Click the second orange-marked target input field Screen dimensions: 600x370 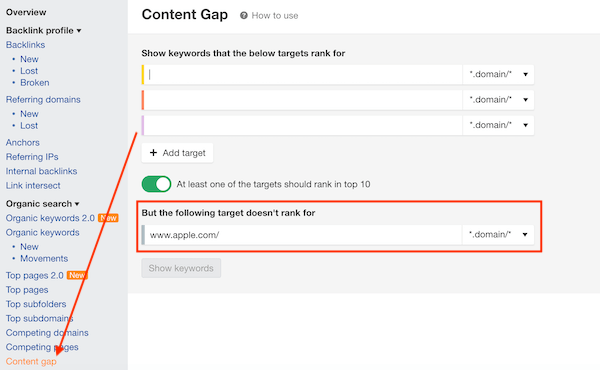coord(302,100)
